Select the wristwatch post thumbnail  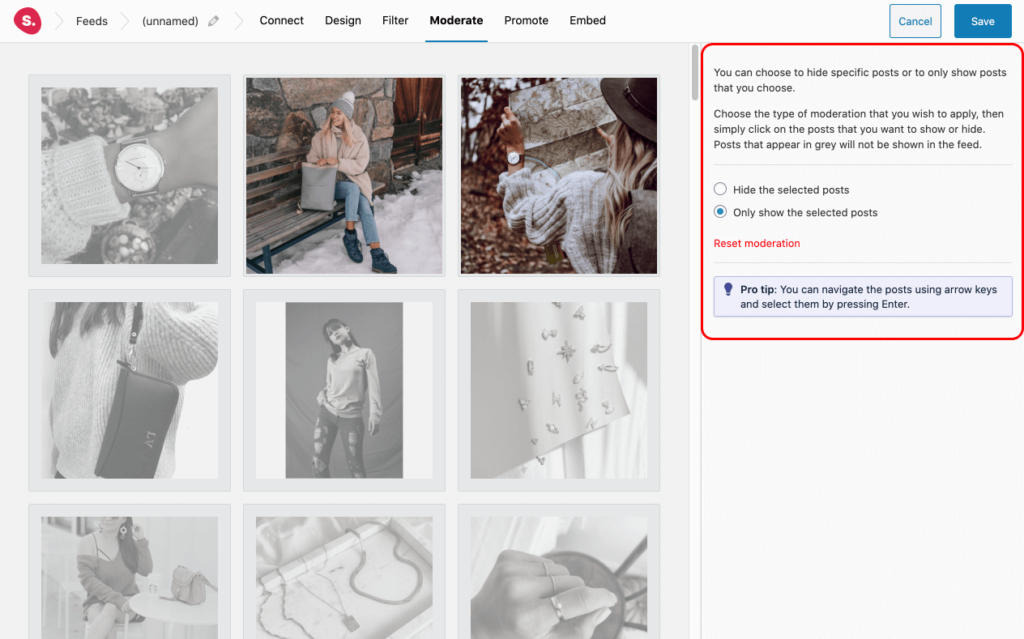click(x=129, y=176)
